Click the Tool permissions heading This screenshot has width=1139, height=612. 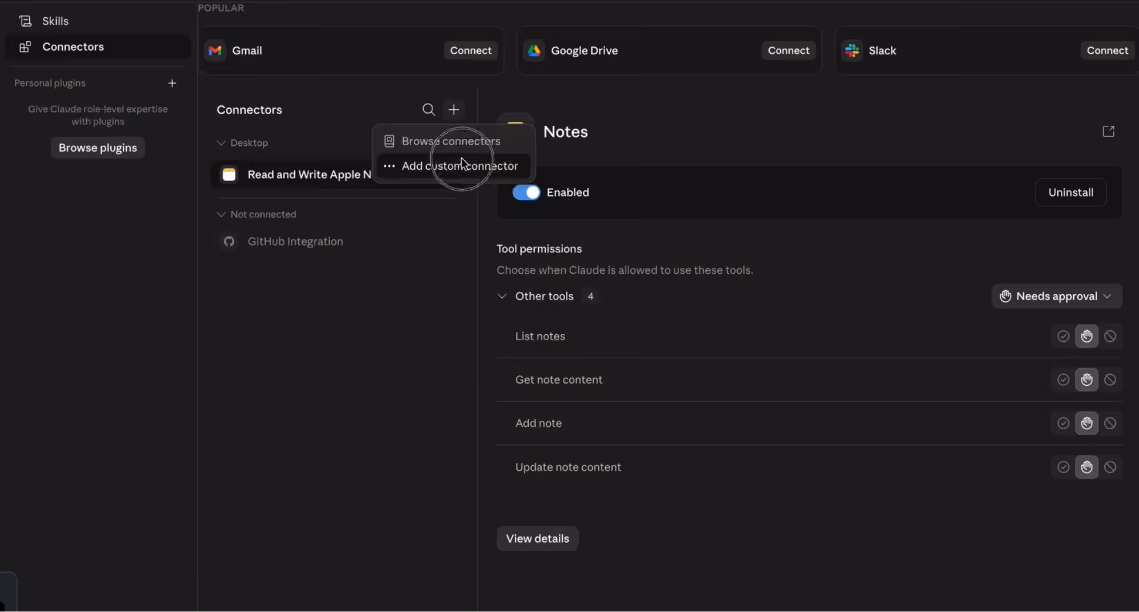(x=539, y=249)
